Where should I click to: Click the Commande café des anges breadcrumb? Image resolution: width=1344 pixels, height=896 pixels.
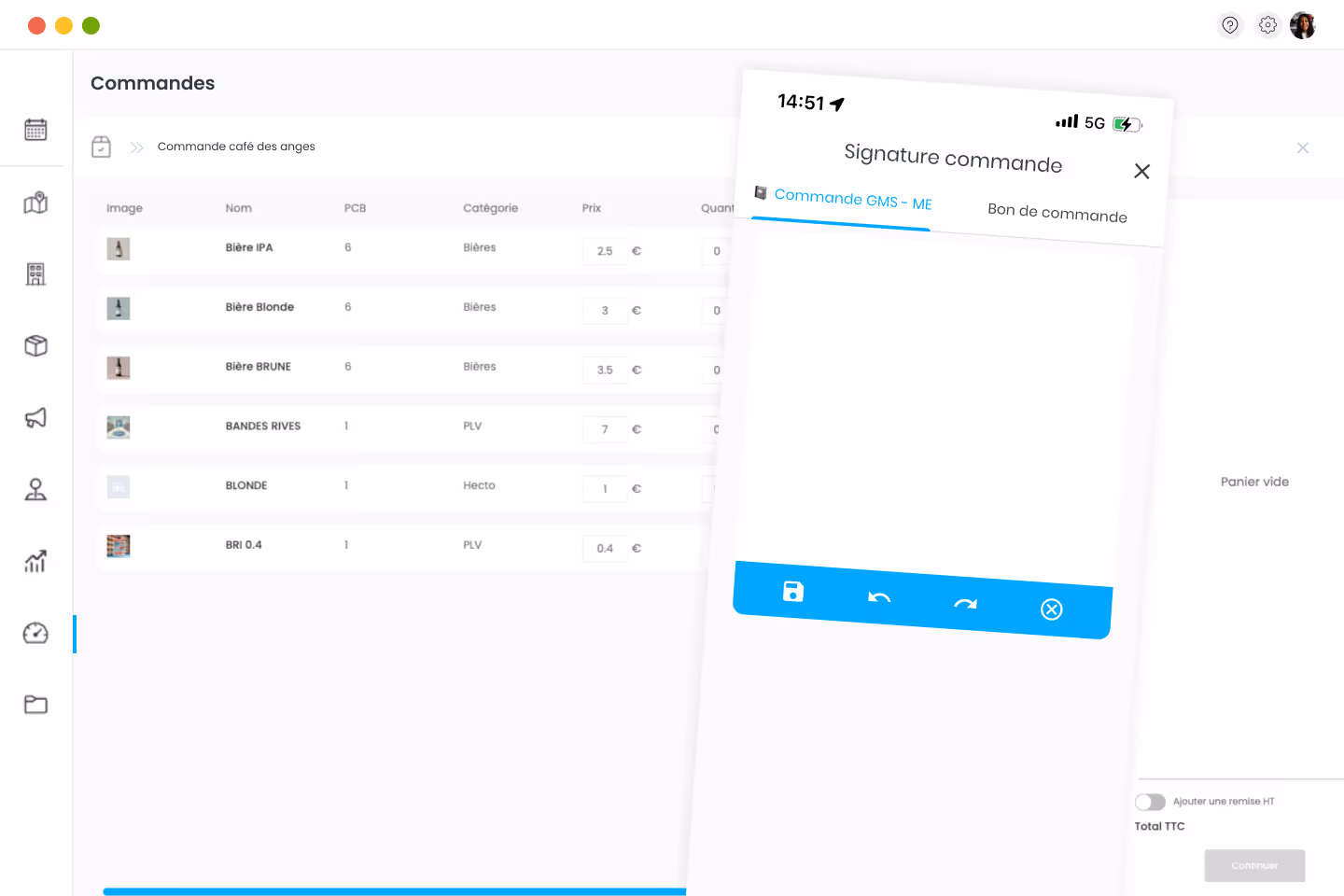coord(236,147)
